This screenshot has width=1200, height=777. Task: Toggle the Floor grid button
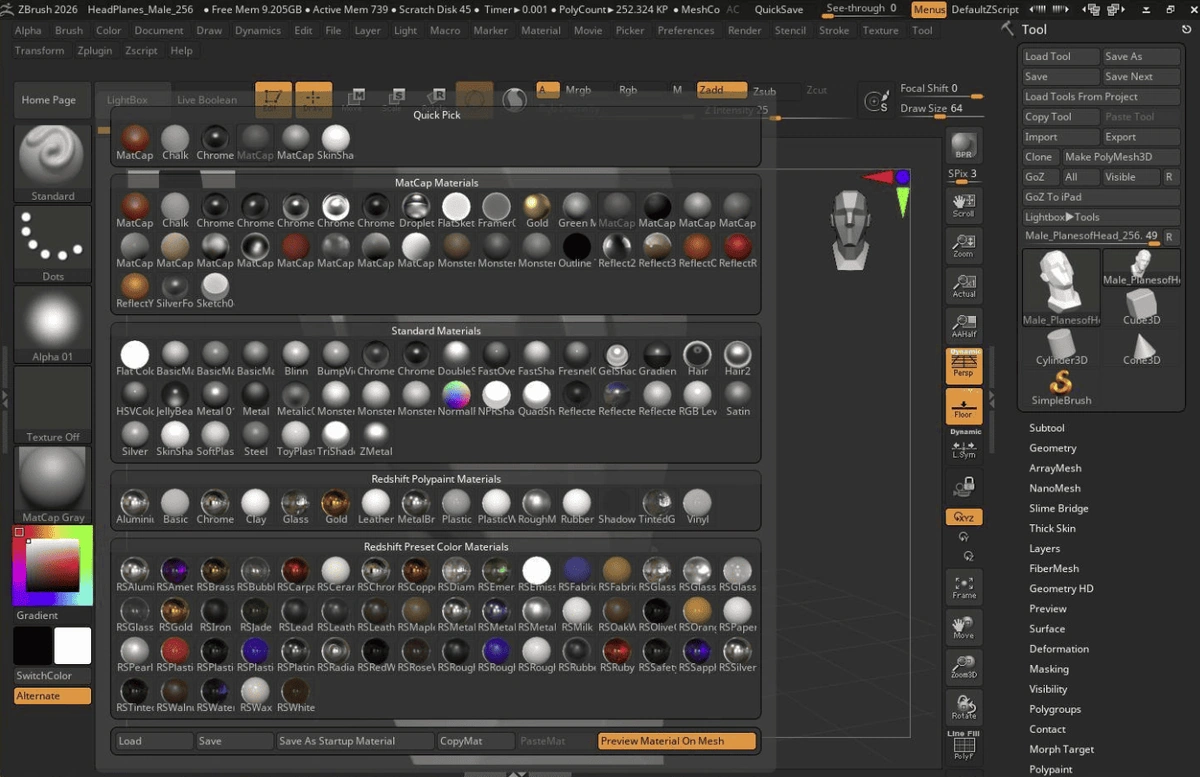point(964,406)
